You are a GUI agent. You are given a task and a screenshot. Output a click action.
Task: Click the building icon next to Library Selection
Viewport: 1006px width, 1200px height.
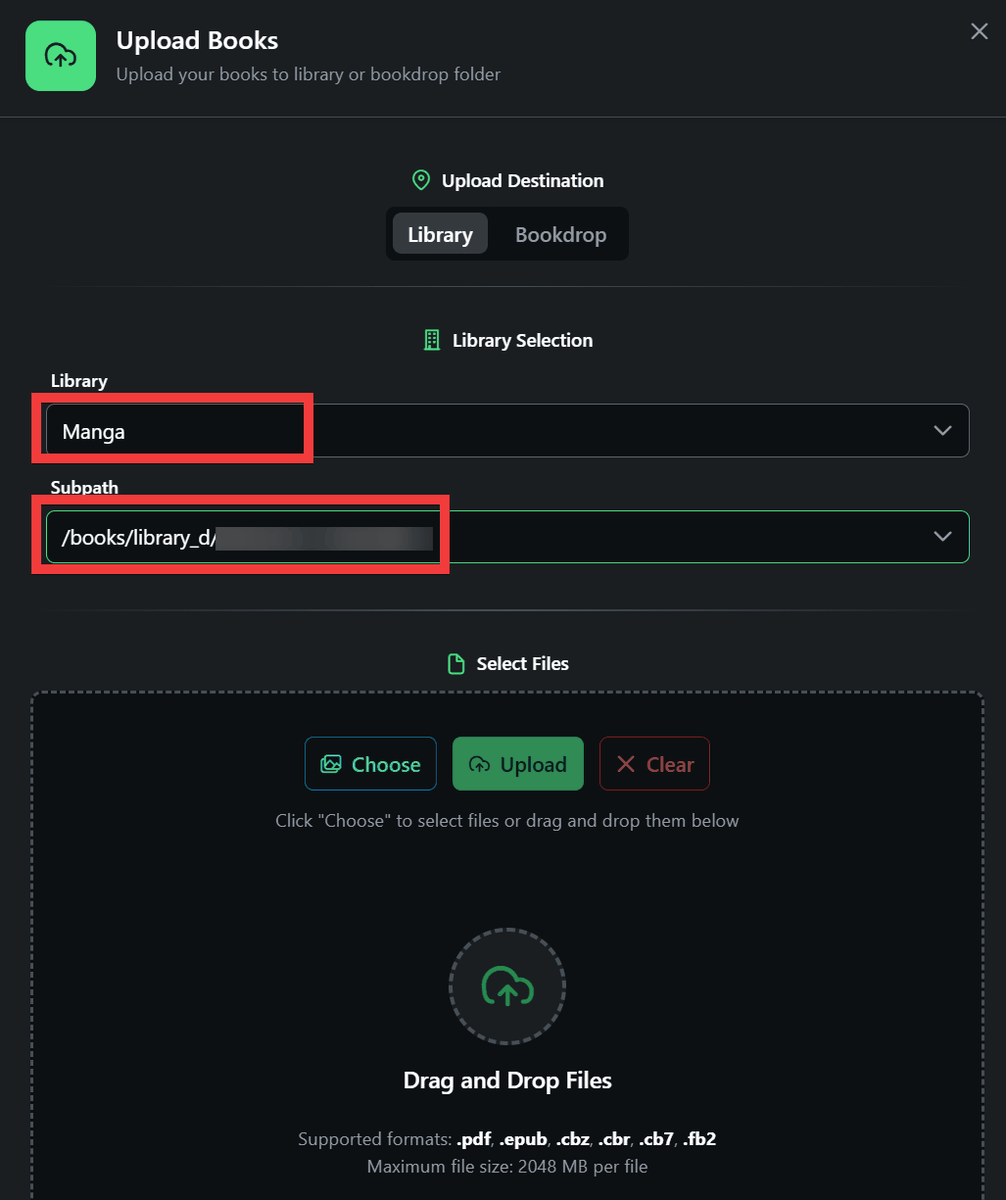click(432, 340)
